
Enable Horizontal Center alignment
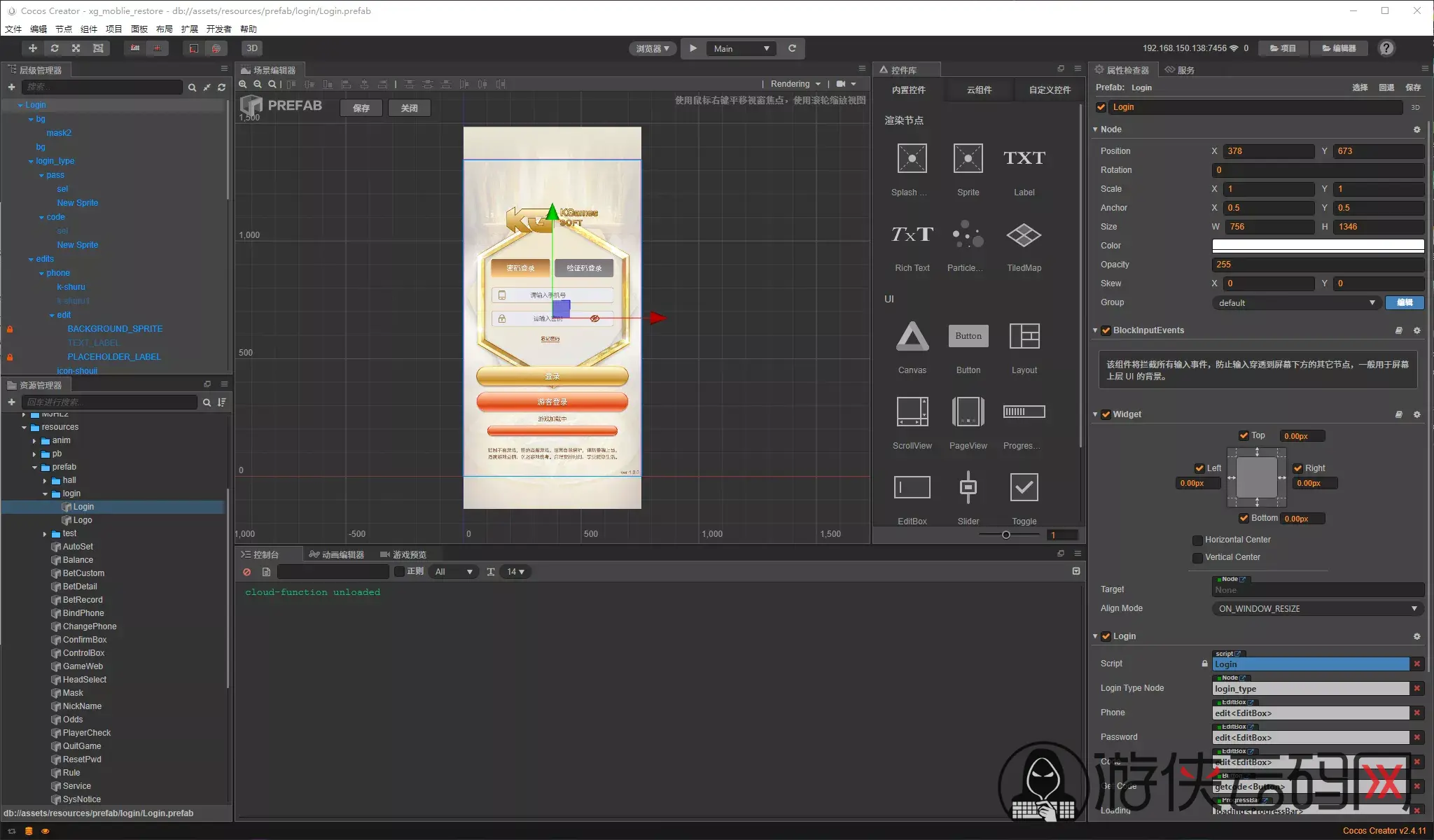click(1197, 540)
